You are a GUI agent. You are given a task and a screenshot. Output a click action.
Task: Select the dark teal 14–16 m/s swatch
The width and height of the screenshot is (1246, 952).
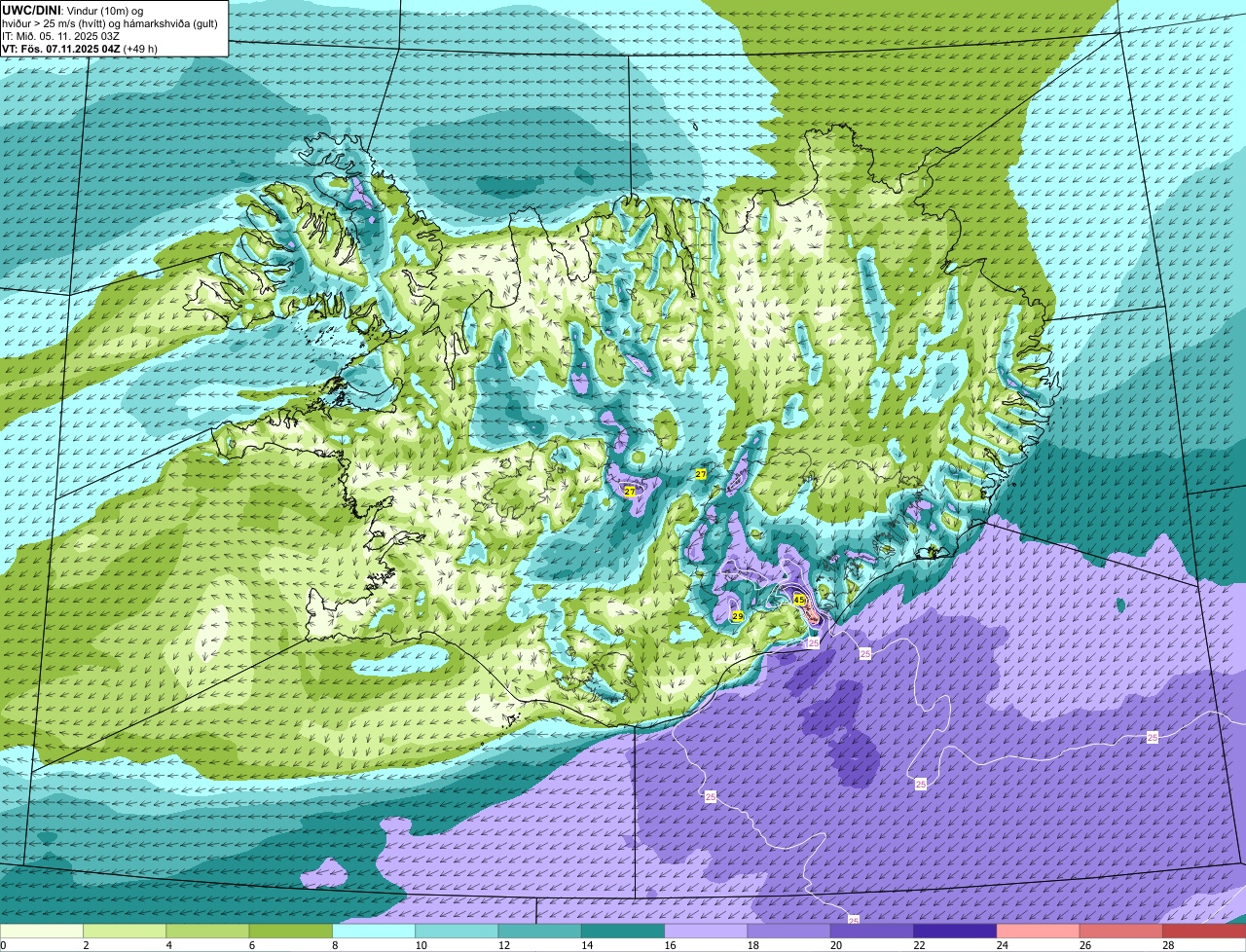[623, 931]
